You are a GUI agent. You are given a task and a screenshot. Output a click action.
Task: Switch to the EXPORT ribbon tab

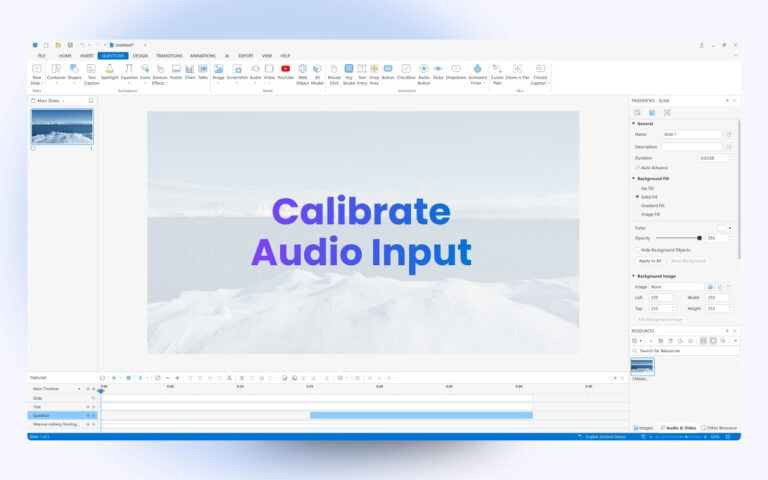[x=246, y=56]
